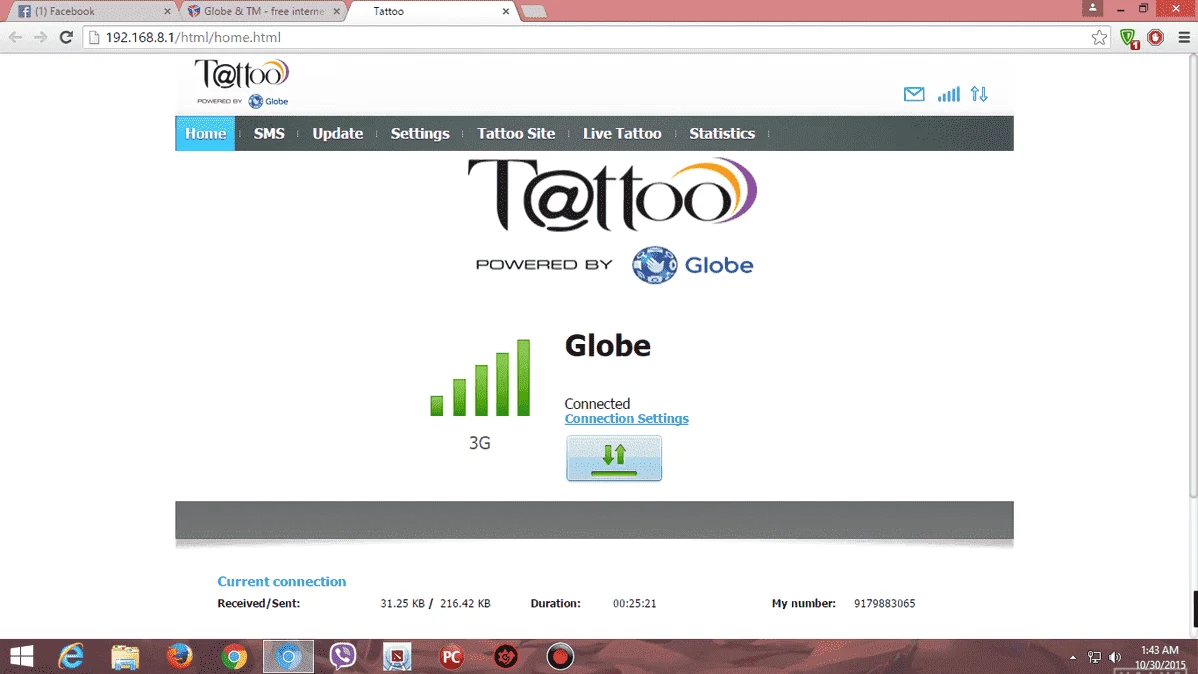The image size is (1198, 674).
Task: Open the Chrome hamburger menu
Action: [1183, 37]
